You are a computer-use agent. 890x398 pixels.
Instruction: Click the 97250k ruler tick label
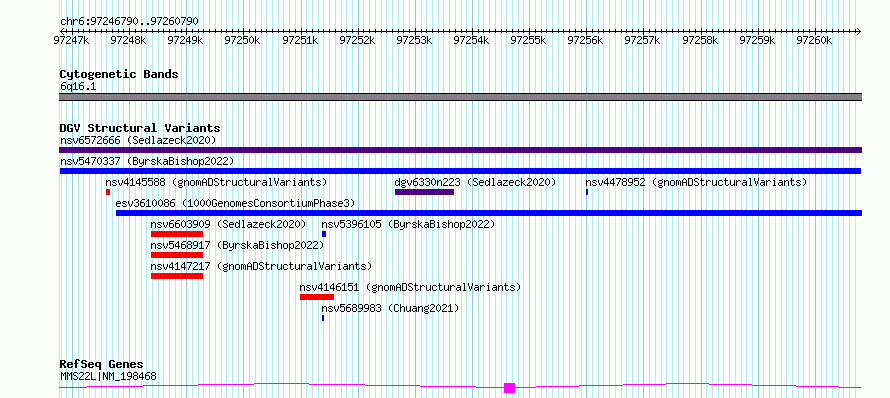242,40
